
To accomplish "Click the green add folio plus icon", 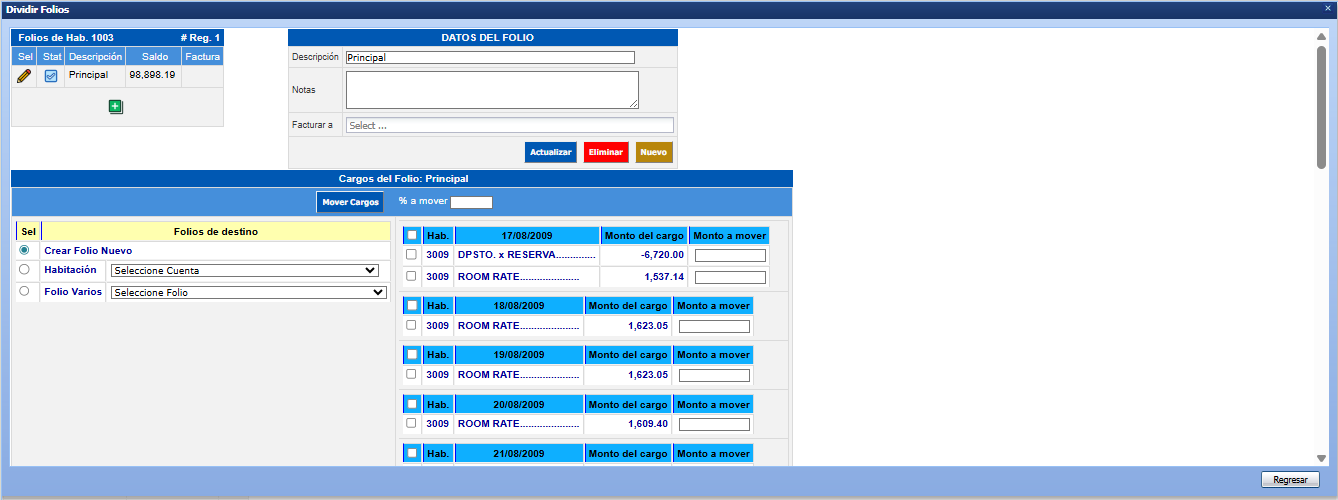I will tap(116, 107).
